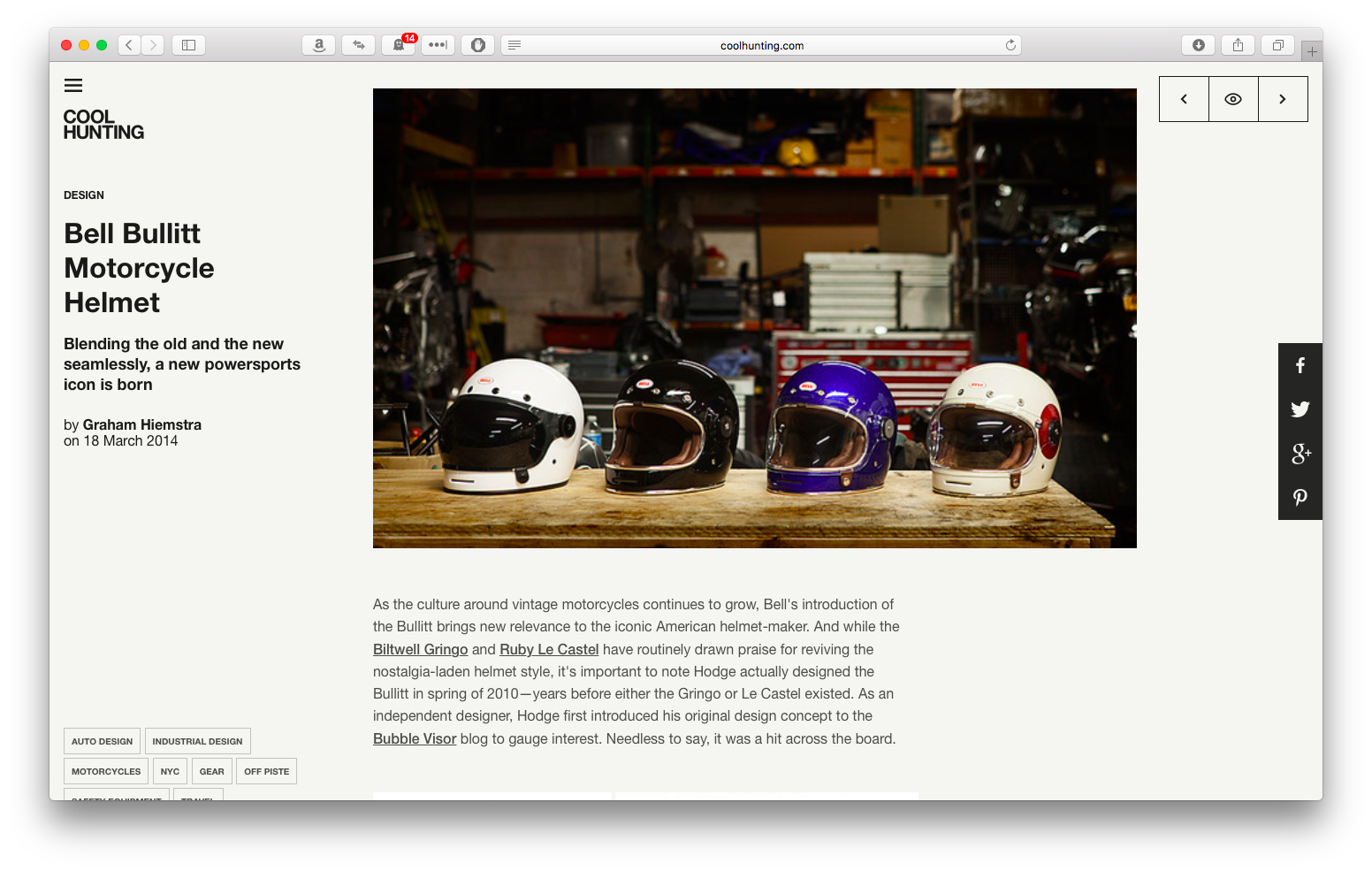1372x871 pixels.
Task: Go to next article with right chevron
Action: click(1283, 99)
